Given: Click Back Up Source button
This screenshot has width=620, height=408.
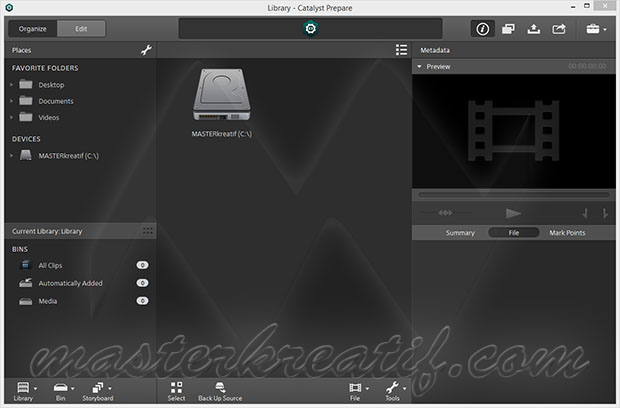Looking at the screenshot, I should click(220, 391).
